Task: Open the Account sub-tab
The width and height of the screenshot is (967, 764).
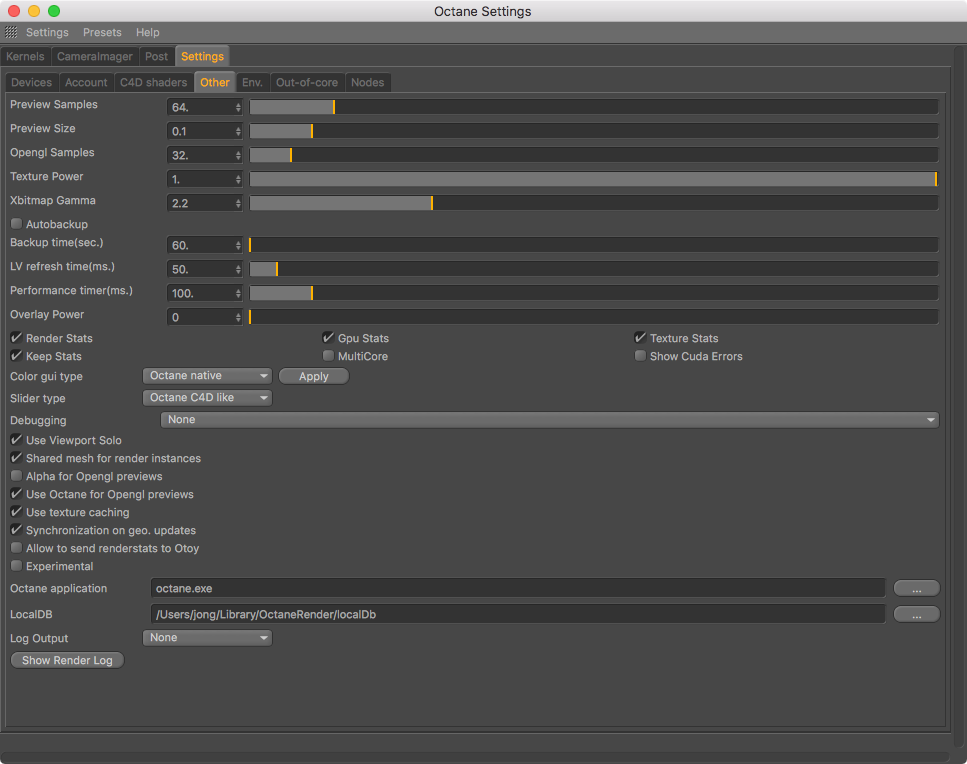Action: [x=86, y=82]
